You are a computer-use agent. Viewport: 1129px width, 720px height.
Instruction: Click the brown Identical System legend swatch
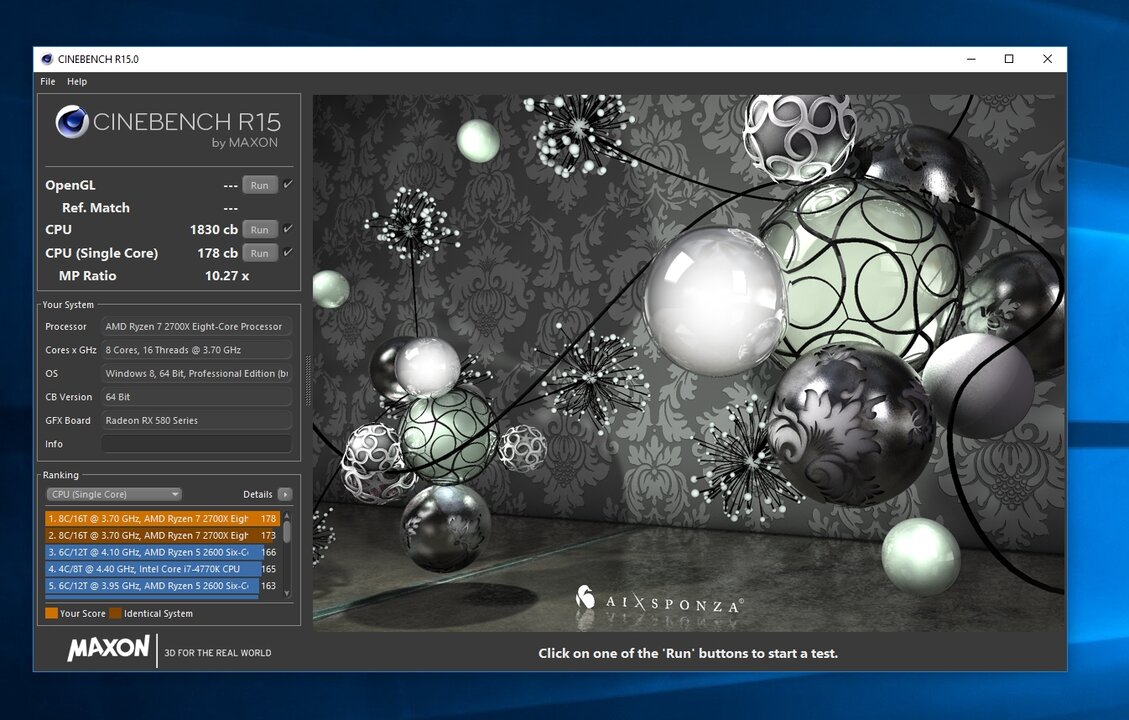[115, 613]
